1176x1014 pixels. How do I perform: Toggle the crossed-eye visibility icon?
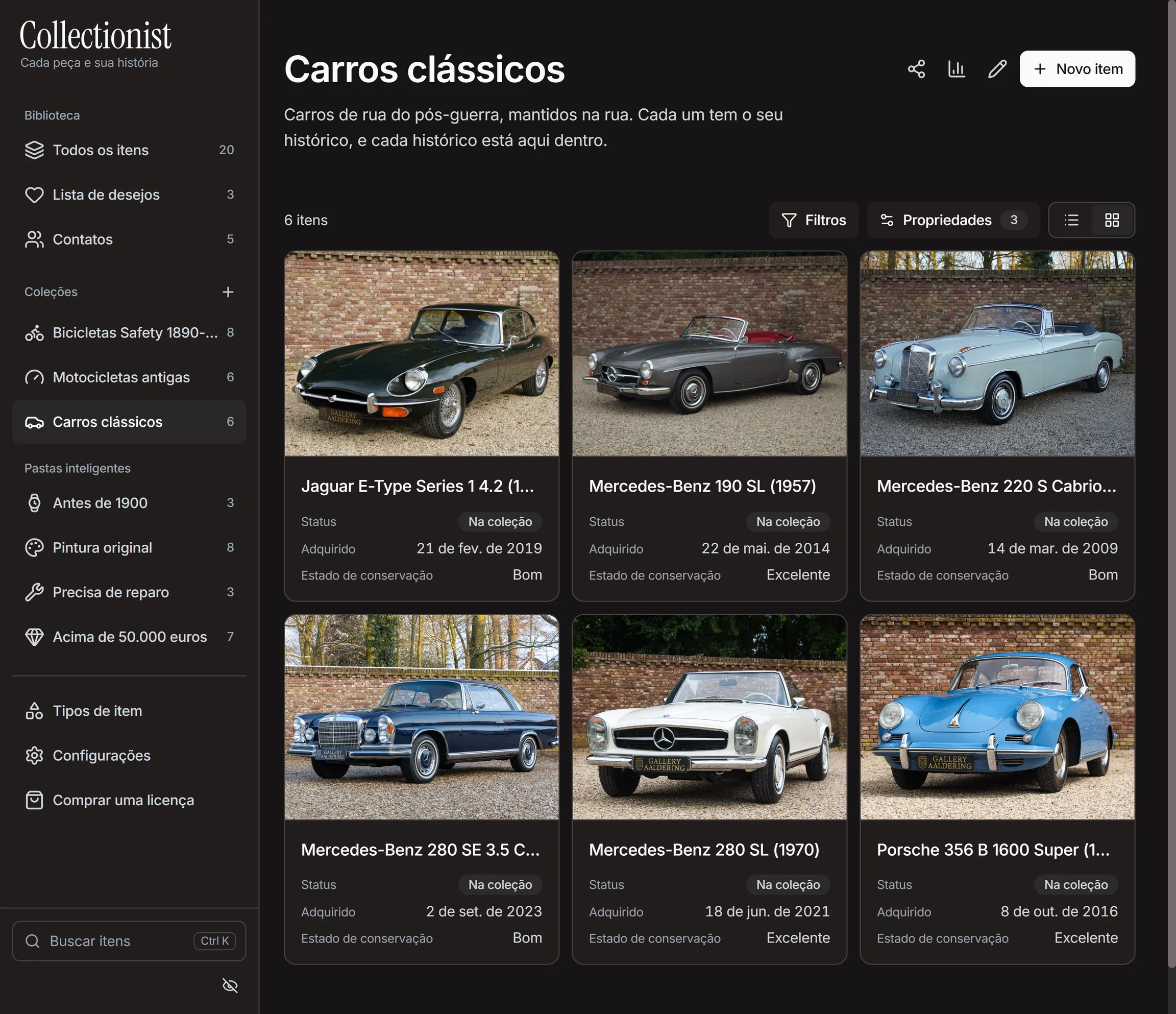(230, 985)
